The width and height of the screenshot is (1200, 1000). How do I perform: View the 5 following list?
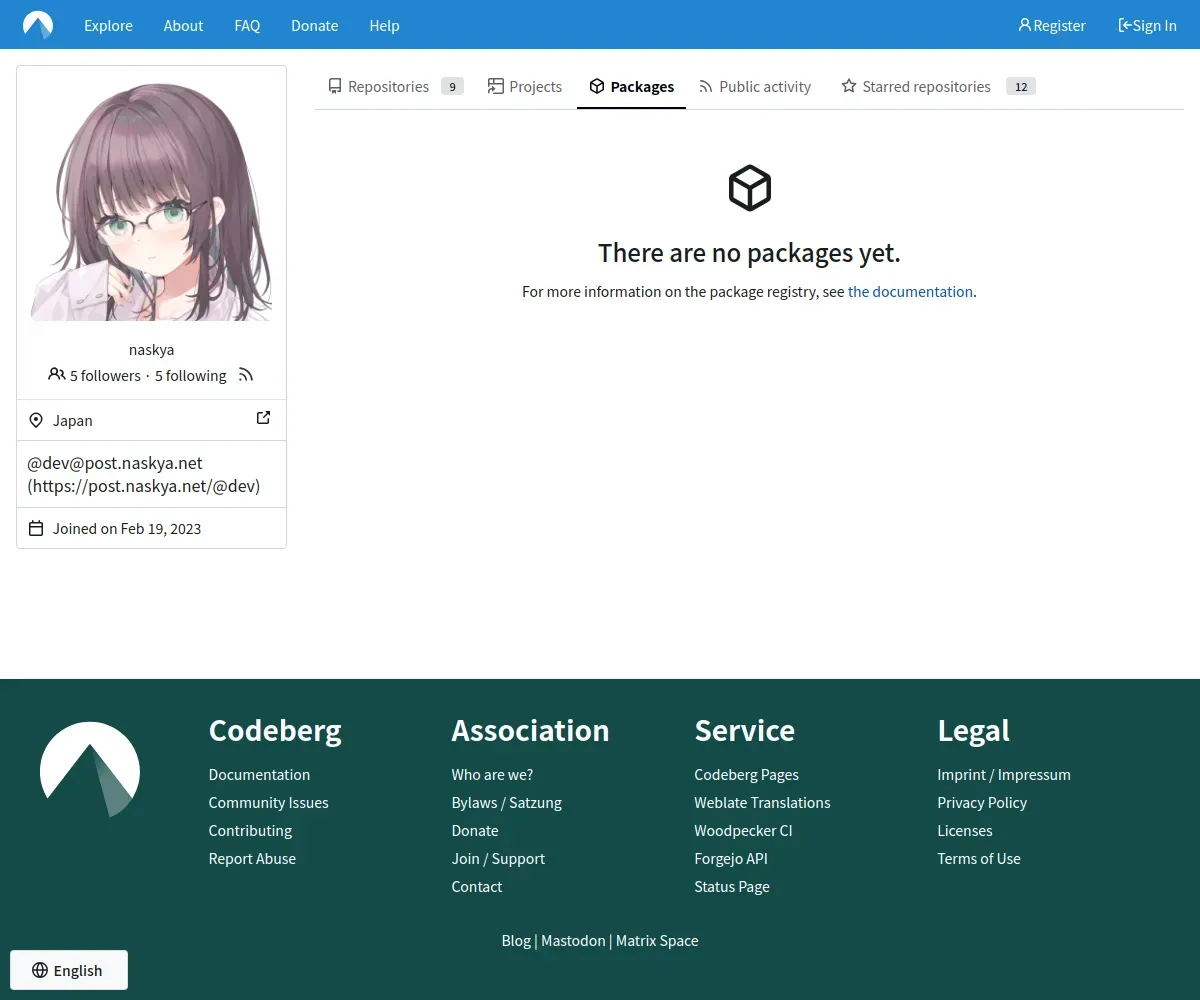point(190,376)
